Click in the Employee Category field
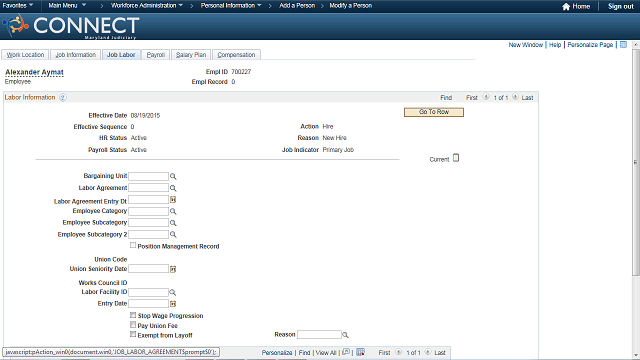The height and width of the screenshot is (360, 640). pyautogui.click(x=149, y=211)
